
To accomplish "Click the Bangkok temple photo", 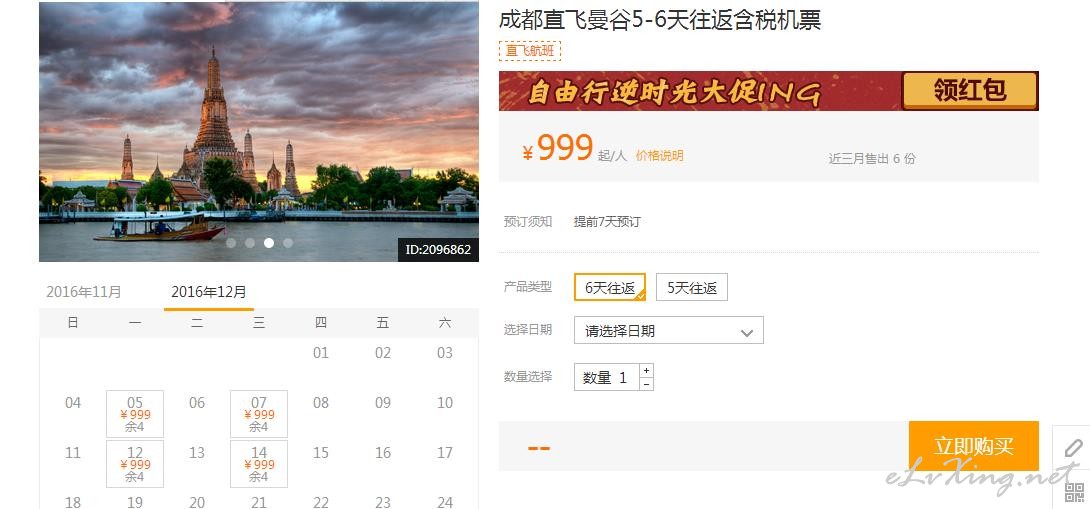I will click(259, 131).
